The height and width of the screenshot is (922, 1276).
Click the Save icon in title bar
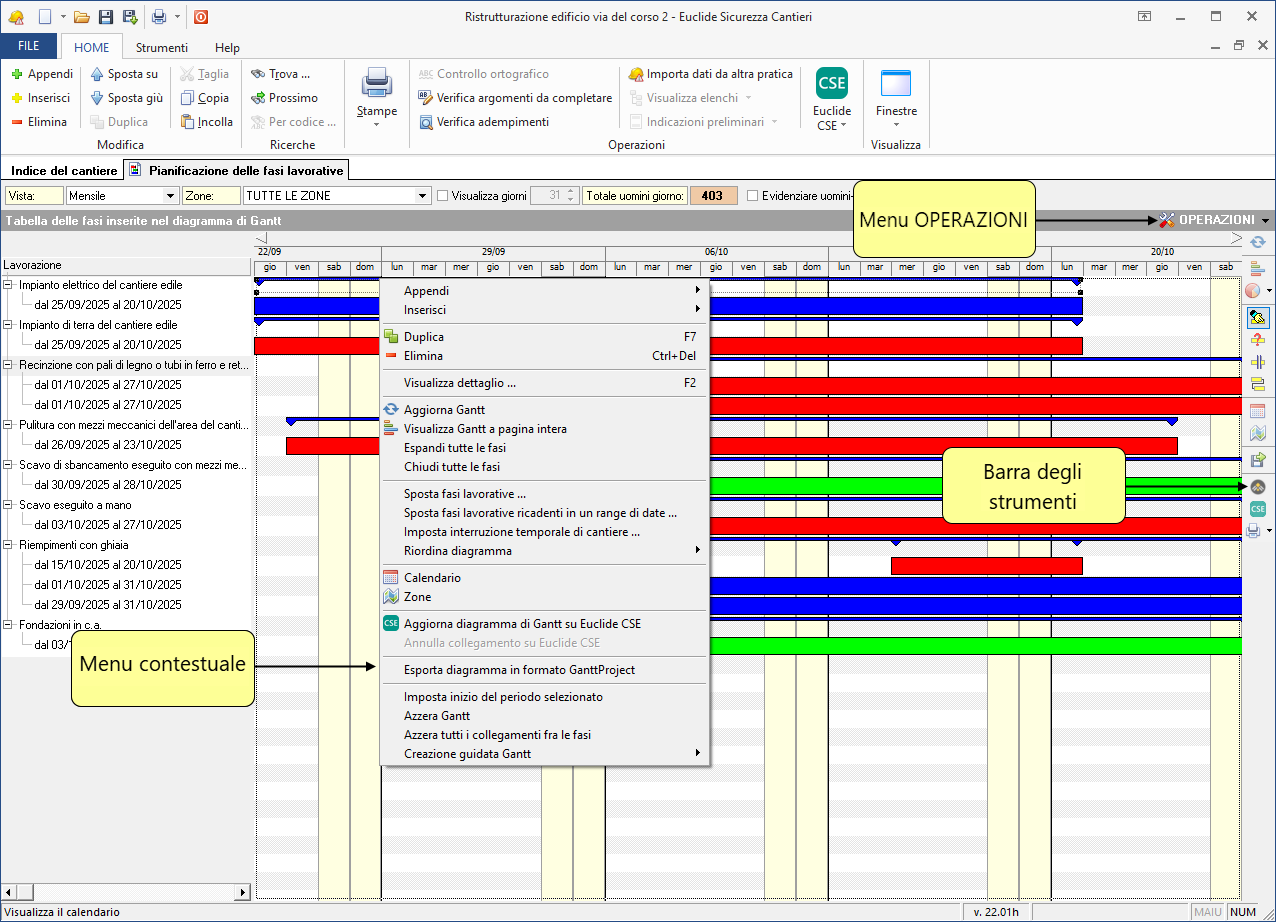[x=106, y=17]
